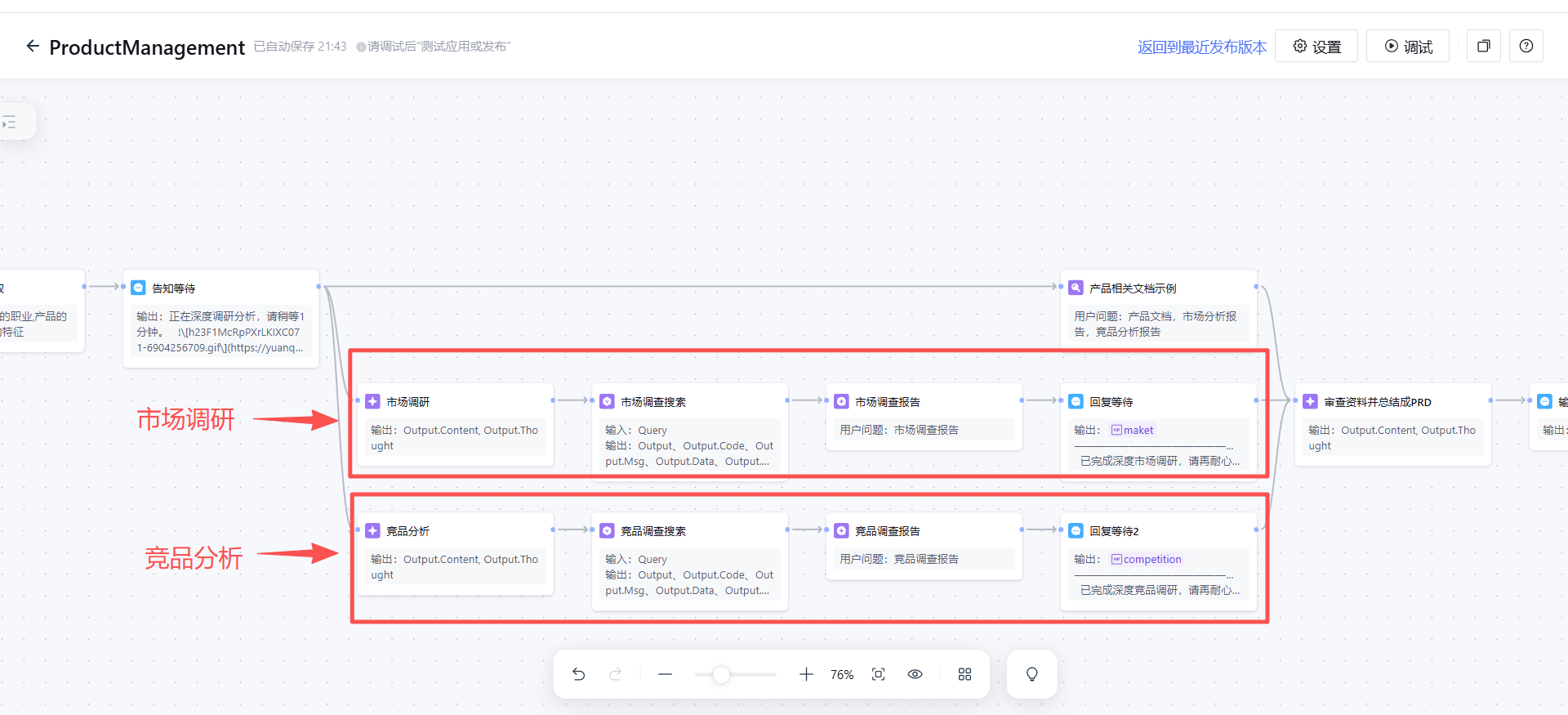The width and height of the screenshot is (1568, 715).
Task: Click the back arrow beside ProductManagement
Action: point(33,47)
